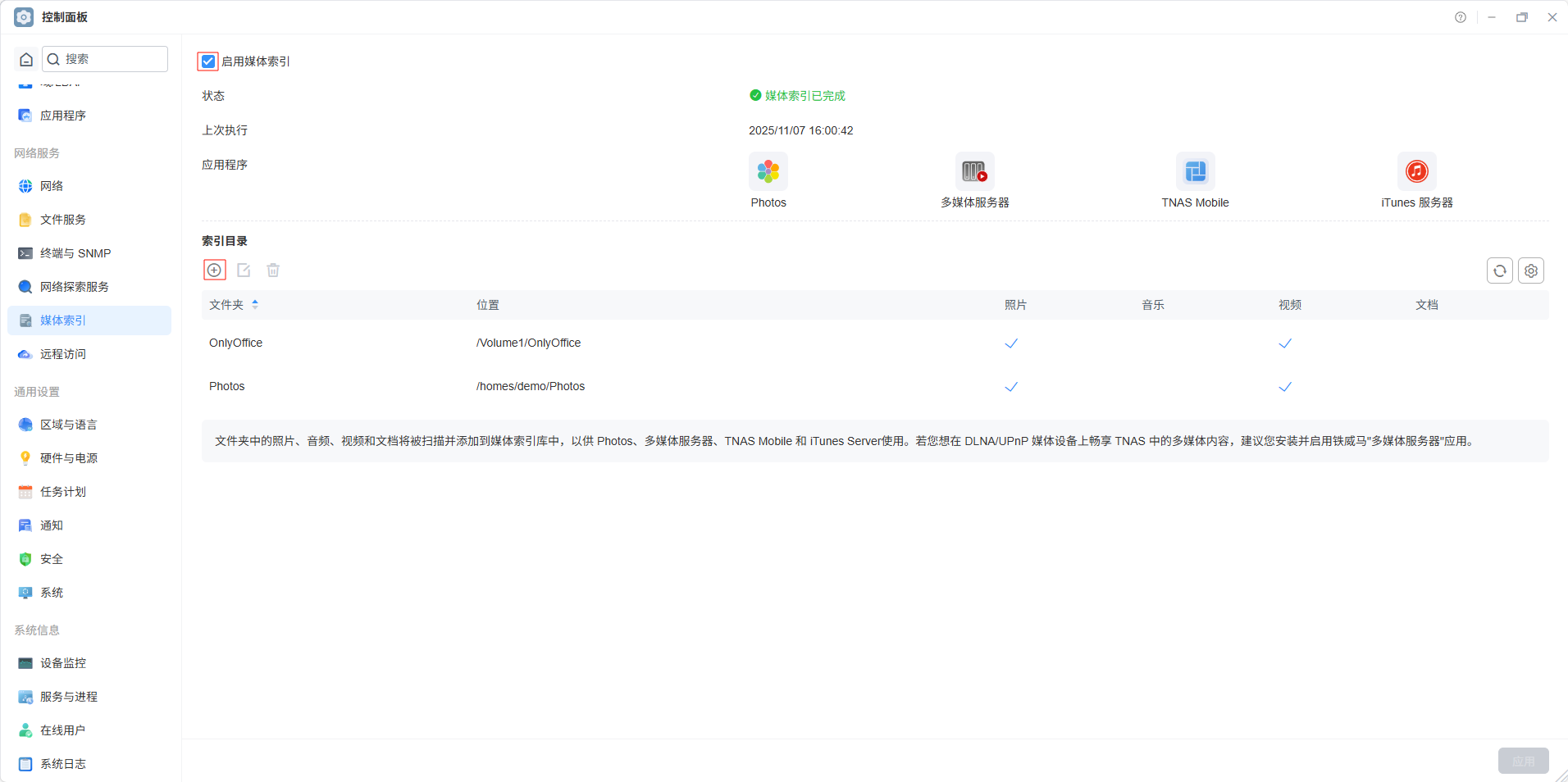Toggle 照片 checkmark for OnlyOffice folder
Viewport: 1568px width, 782px height.
(x=1011, y=343)
